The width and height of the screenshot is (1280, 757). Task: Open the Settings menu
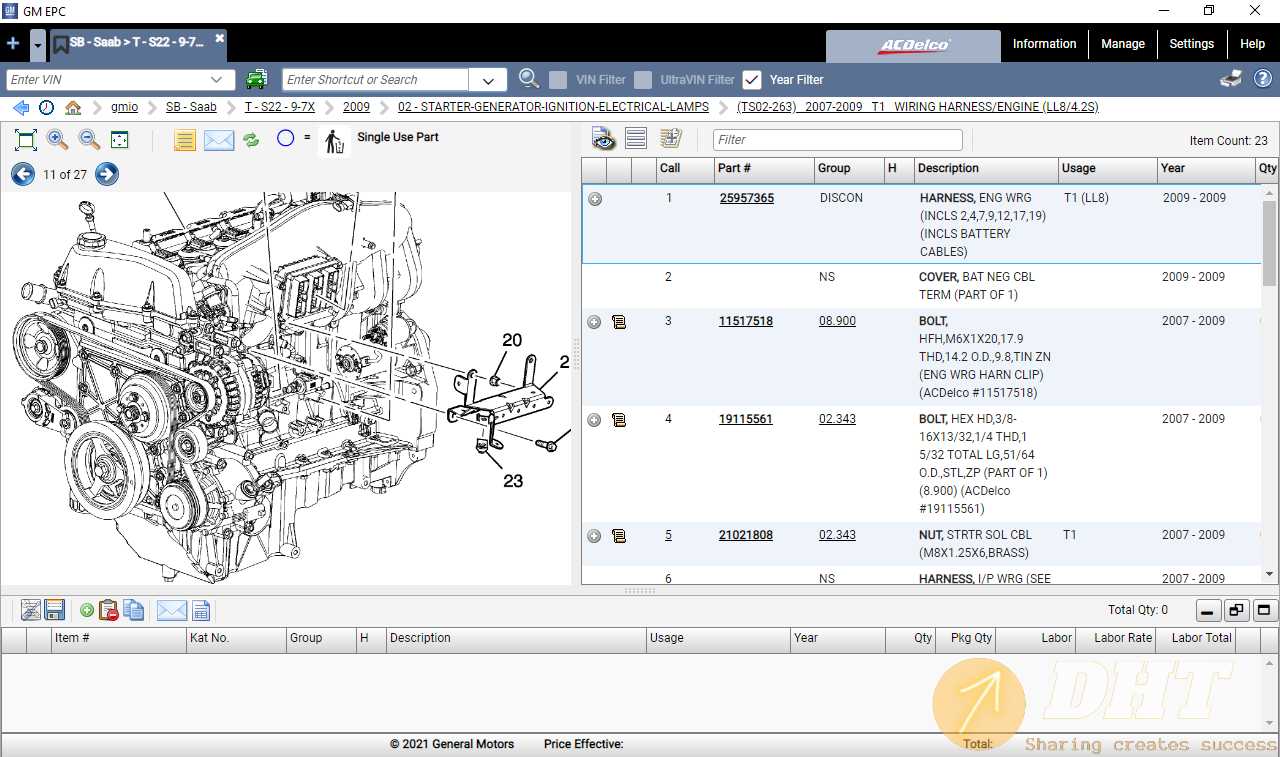pos(1191,44)
